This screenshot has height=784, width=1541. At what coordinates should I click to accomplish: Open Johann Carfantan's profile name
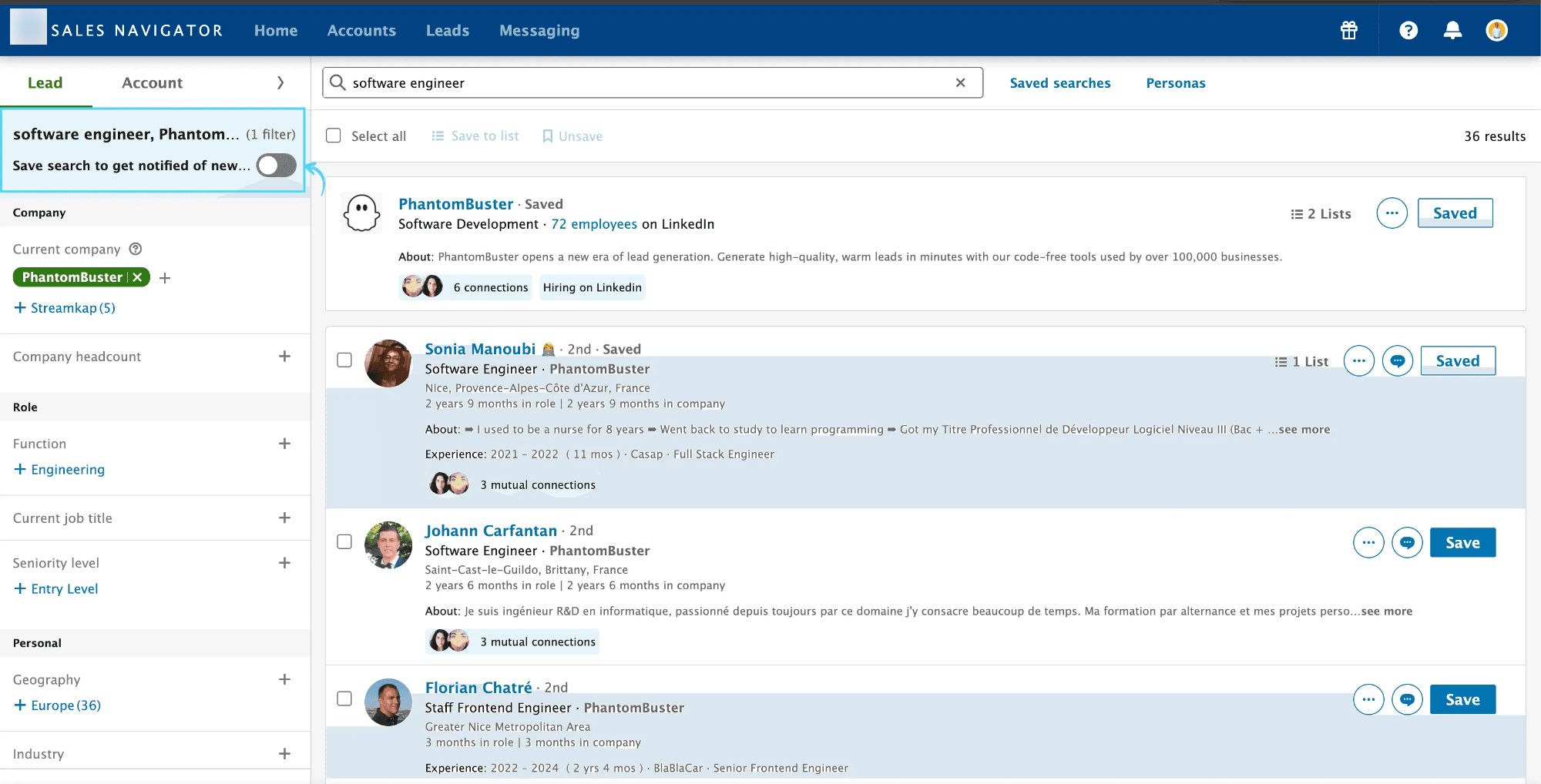pyautogui.click(x=491, y=531)
